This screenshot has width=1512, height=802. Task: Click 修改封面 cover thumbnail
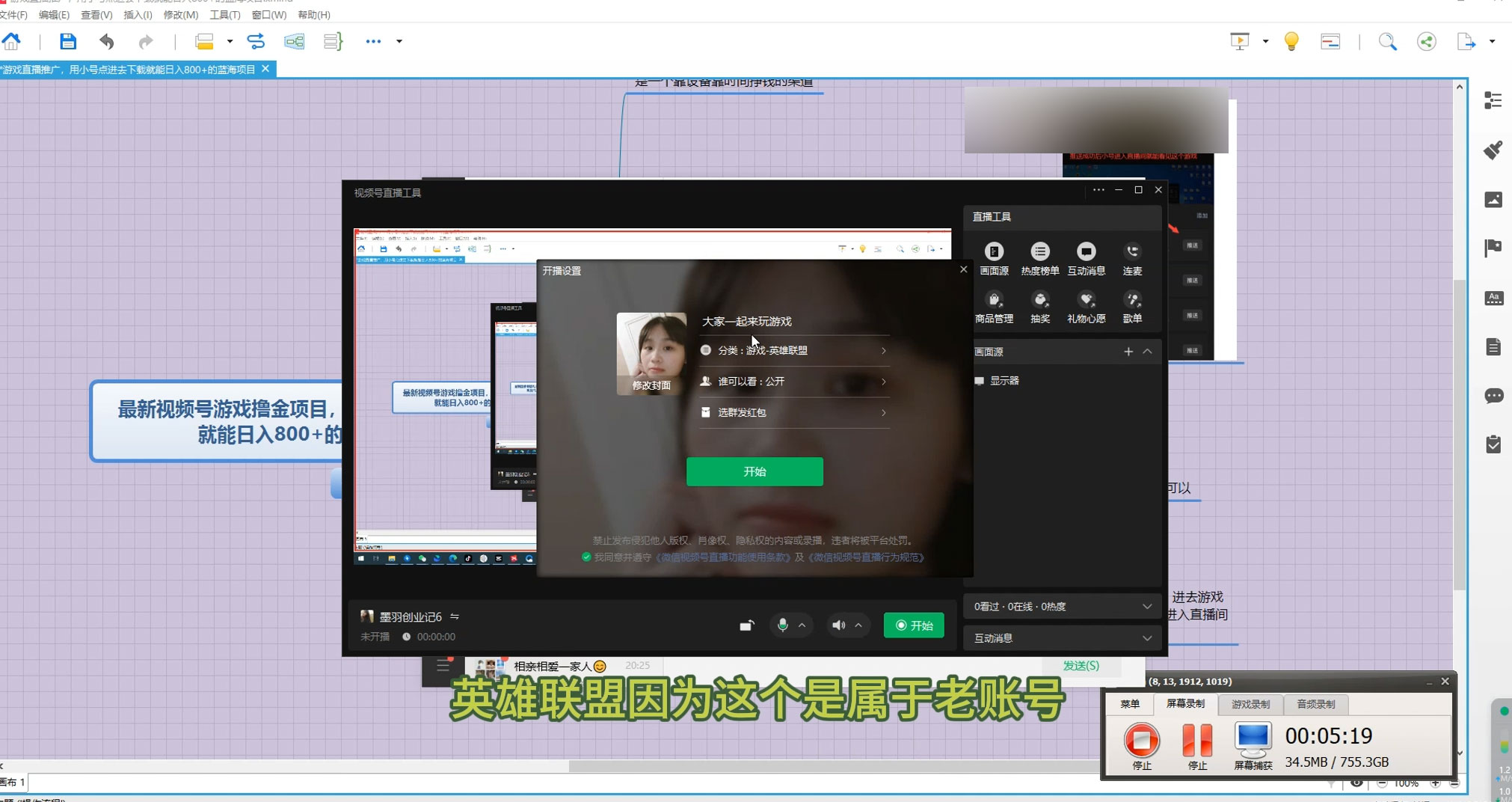tap(651, 353)
